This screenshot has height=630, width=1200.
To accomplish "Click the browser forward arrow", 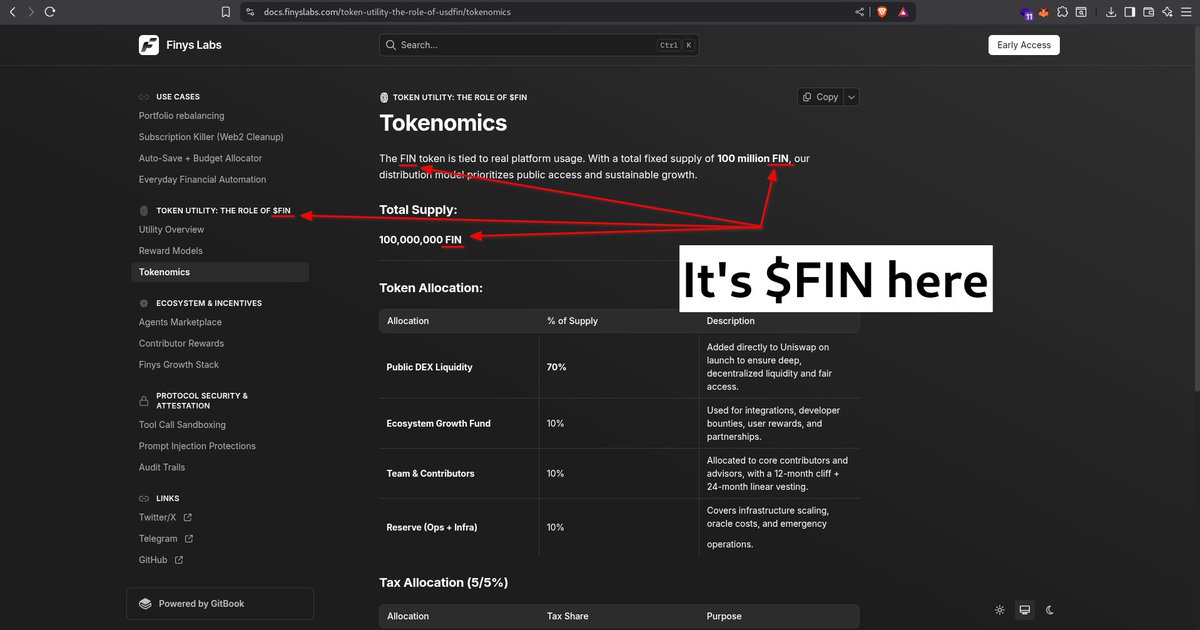I will (x=31, y=12).
